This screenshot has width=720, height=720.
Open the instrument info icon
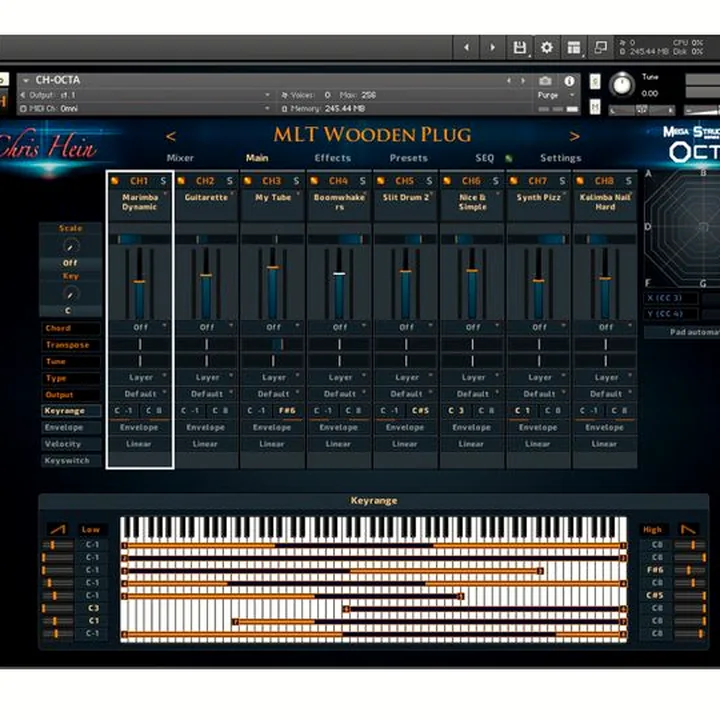pyautogui.click(x=569, y=81)
